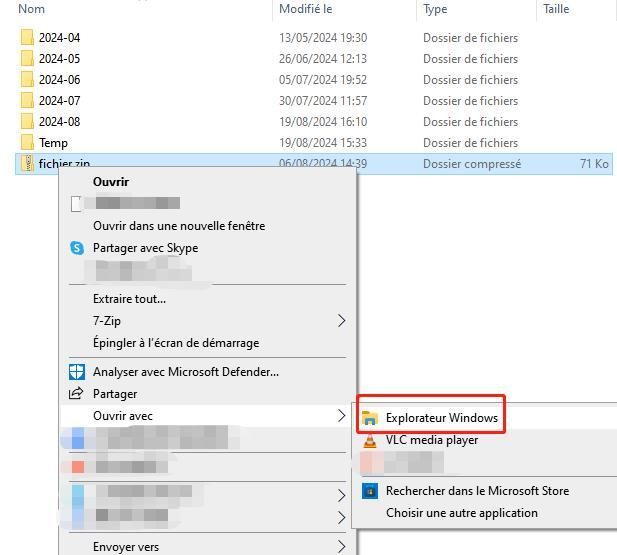
Task: Click the Temp folder icon
Action: pos(27,142)
